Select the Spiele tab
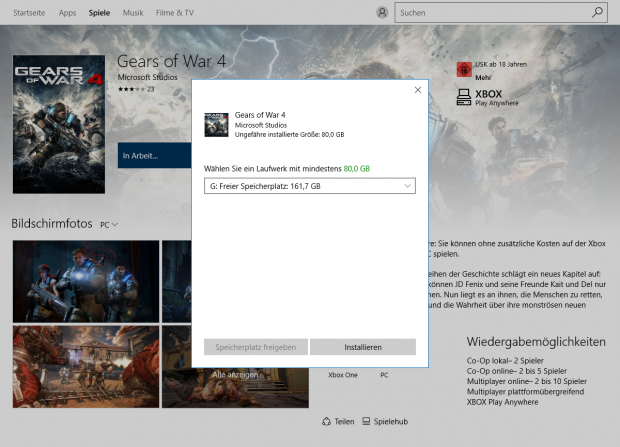This screenshot has width=620, height=447. click(99, 13)
